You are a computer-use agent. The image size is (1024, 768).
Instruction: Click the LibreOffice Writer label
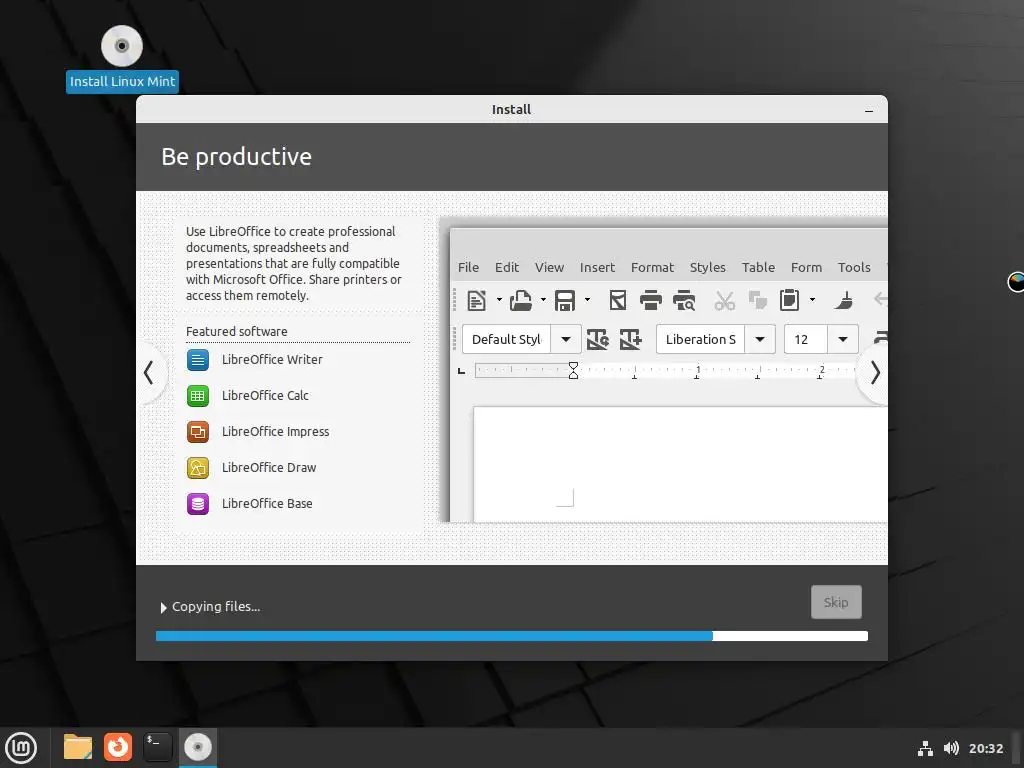click(x=272, y=360)
